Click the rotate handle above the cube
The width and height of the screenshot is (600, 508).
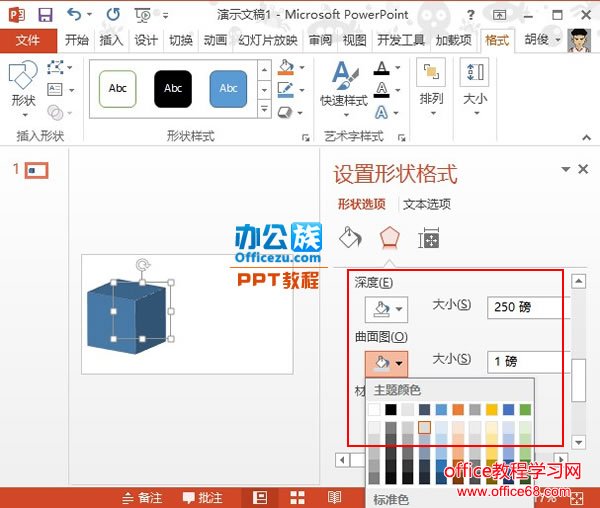tap(142, 265)
